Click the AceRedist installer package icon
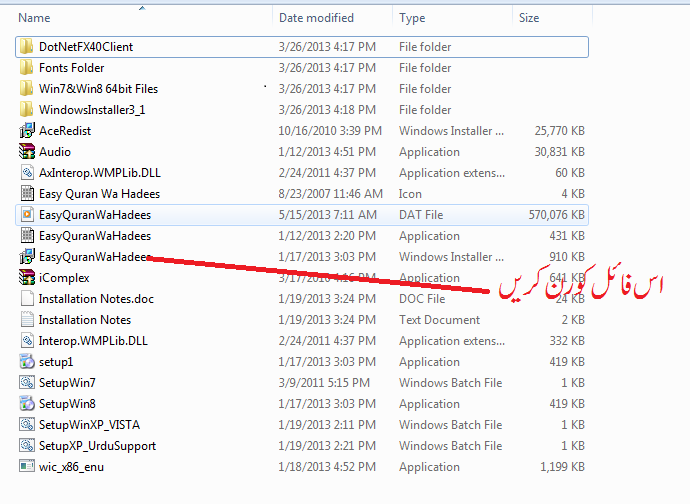Image resolution: width=690 pixels, height=504 pixels. coord(27,131)
